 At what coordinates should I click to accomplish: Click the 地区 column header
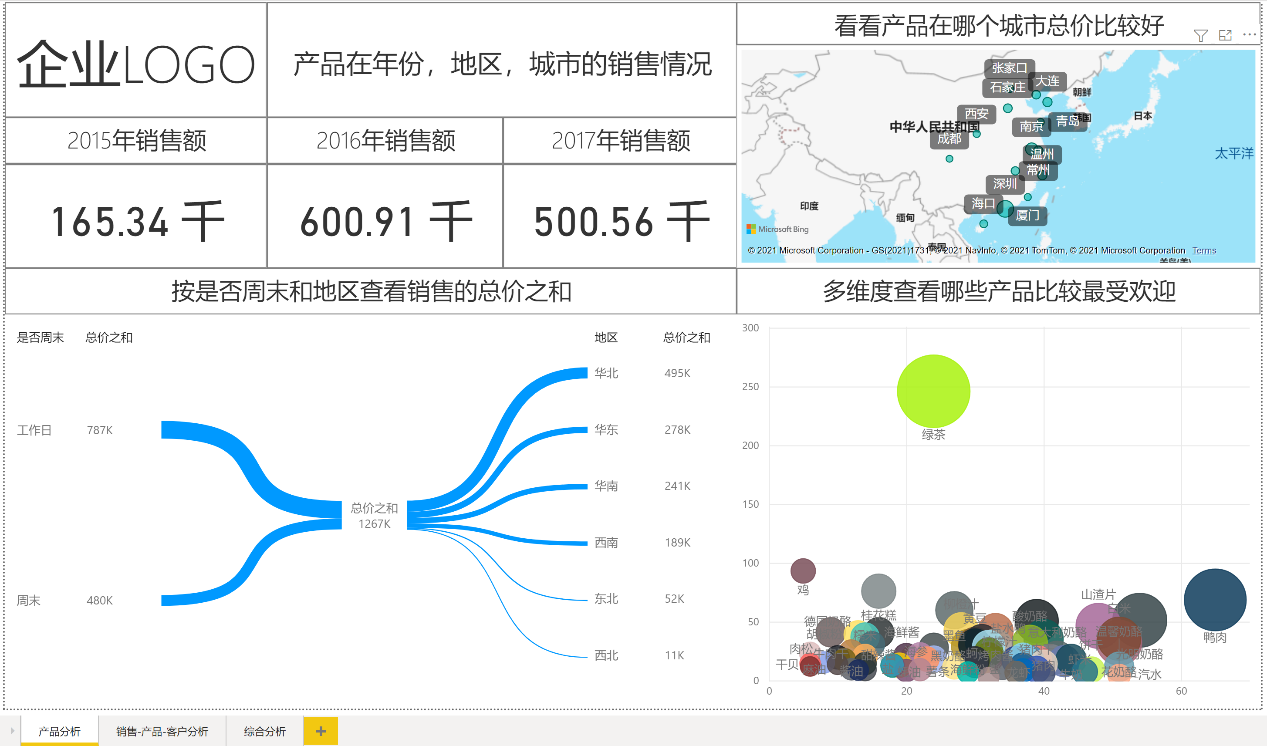point(606,338)
